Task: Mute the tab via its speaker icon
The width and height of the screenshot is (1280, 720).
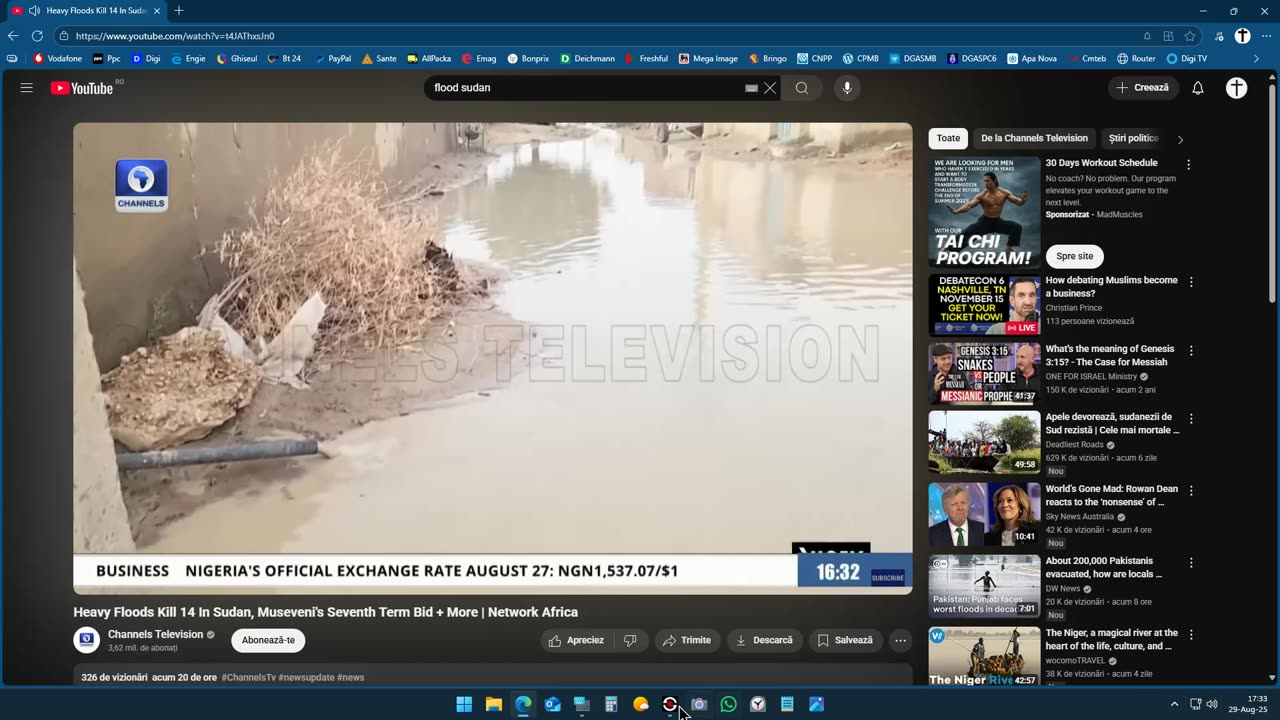Action: pos(34,11)
